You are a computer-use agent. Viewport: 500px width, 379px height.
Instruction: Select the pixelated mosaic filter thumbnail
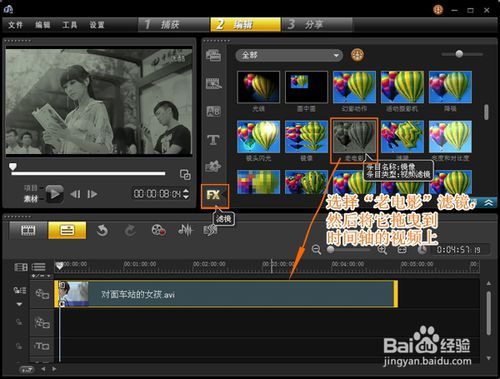click(258, 182)
